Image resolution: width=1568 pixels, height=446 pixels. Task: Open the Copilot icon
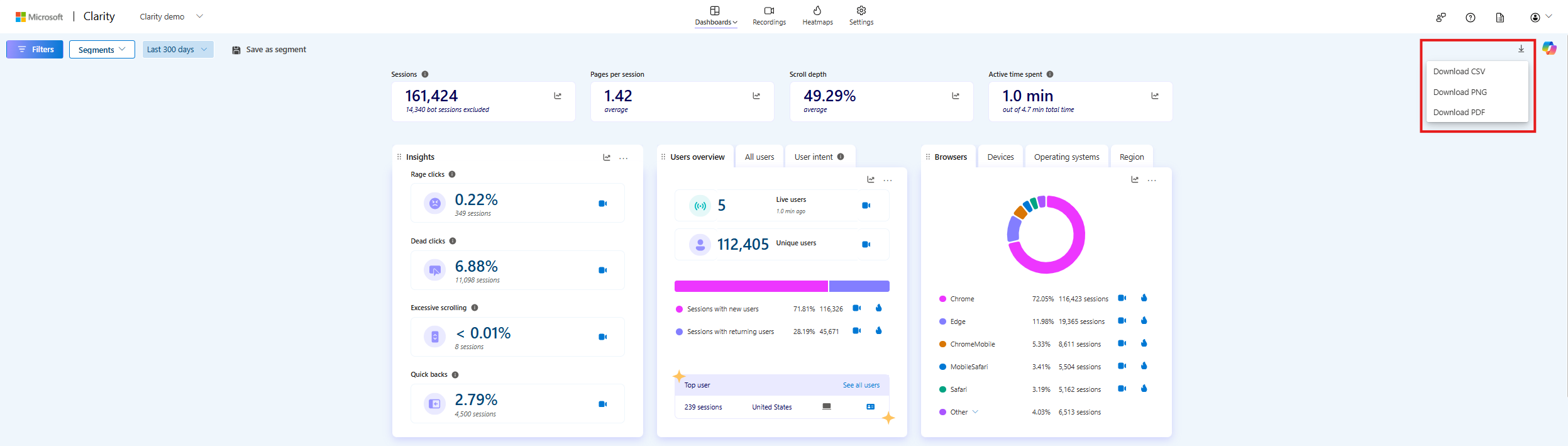1549,48
